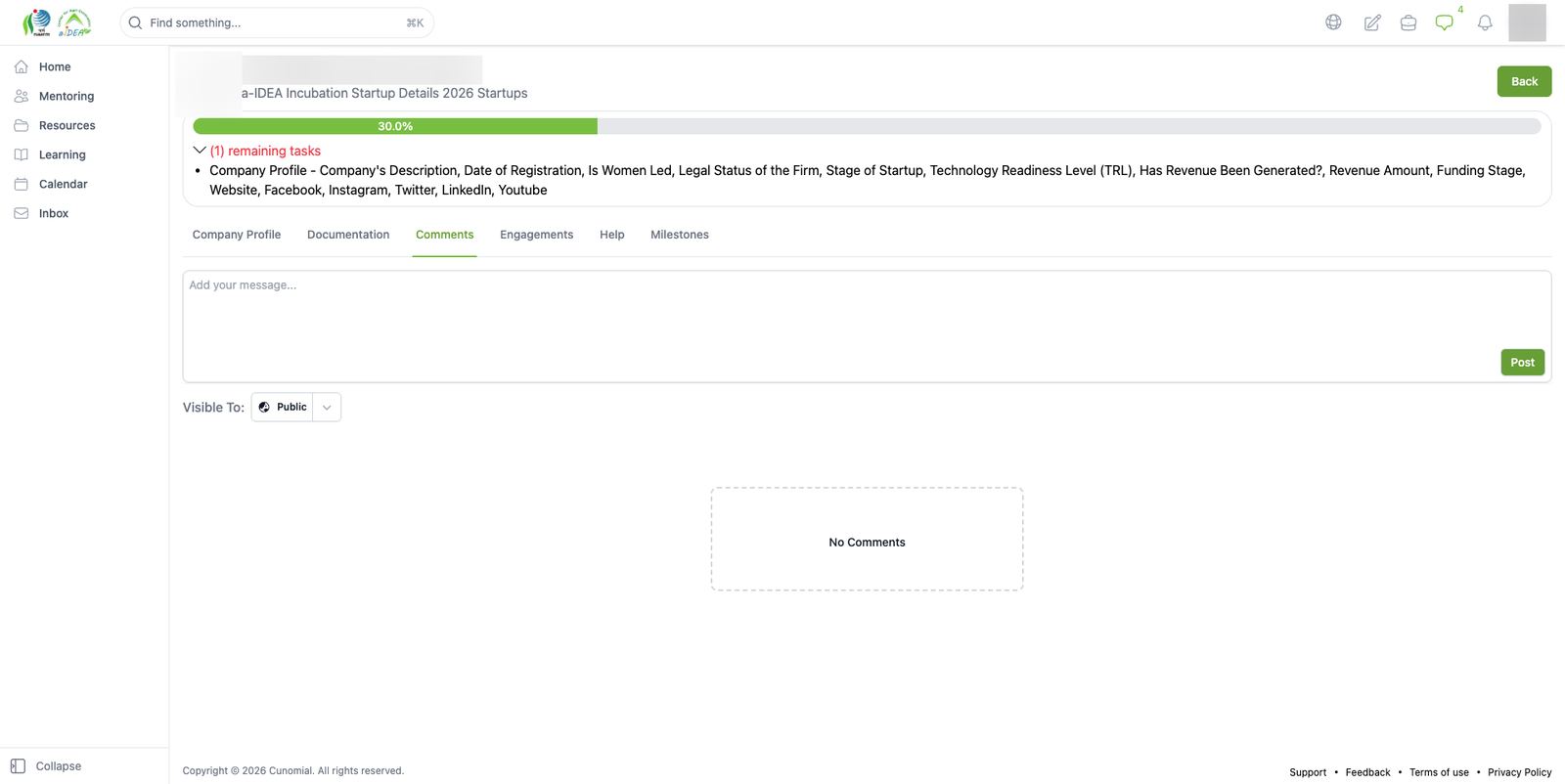The image size is (1565, 784).
Task: Click the Resources folder icon
Action: pyautogui.click(x=22, y=125)
